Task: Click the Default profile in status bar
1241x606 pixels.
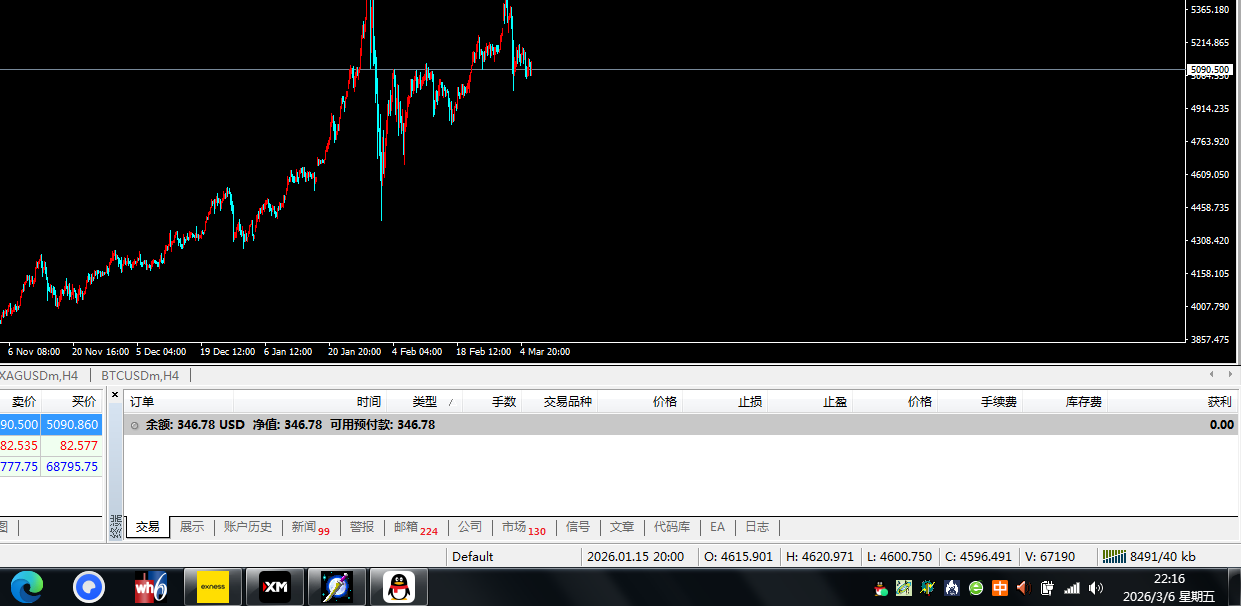Action: click(x=473, y=556)
